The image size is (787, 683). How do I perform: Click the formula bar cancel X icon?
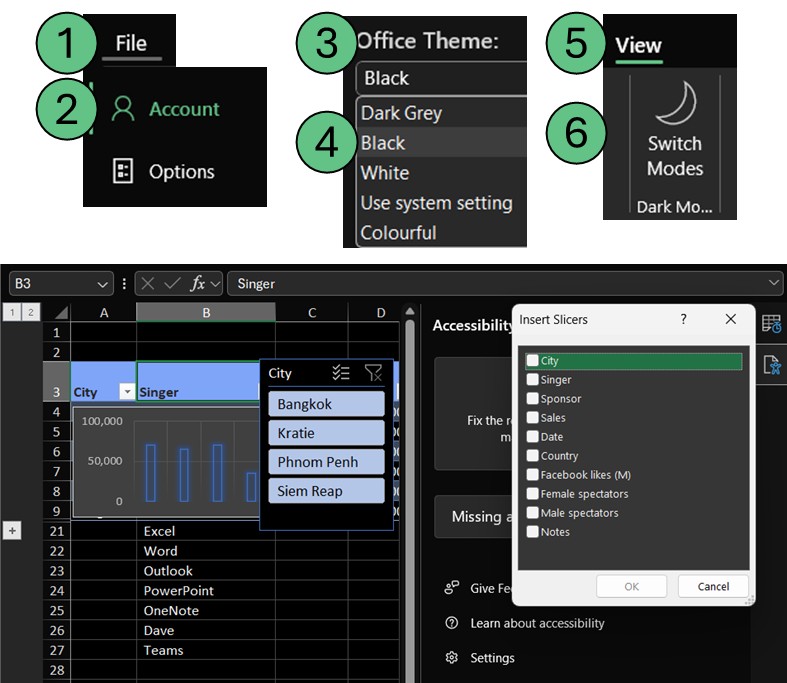[148, 284]
